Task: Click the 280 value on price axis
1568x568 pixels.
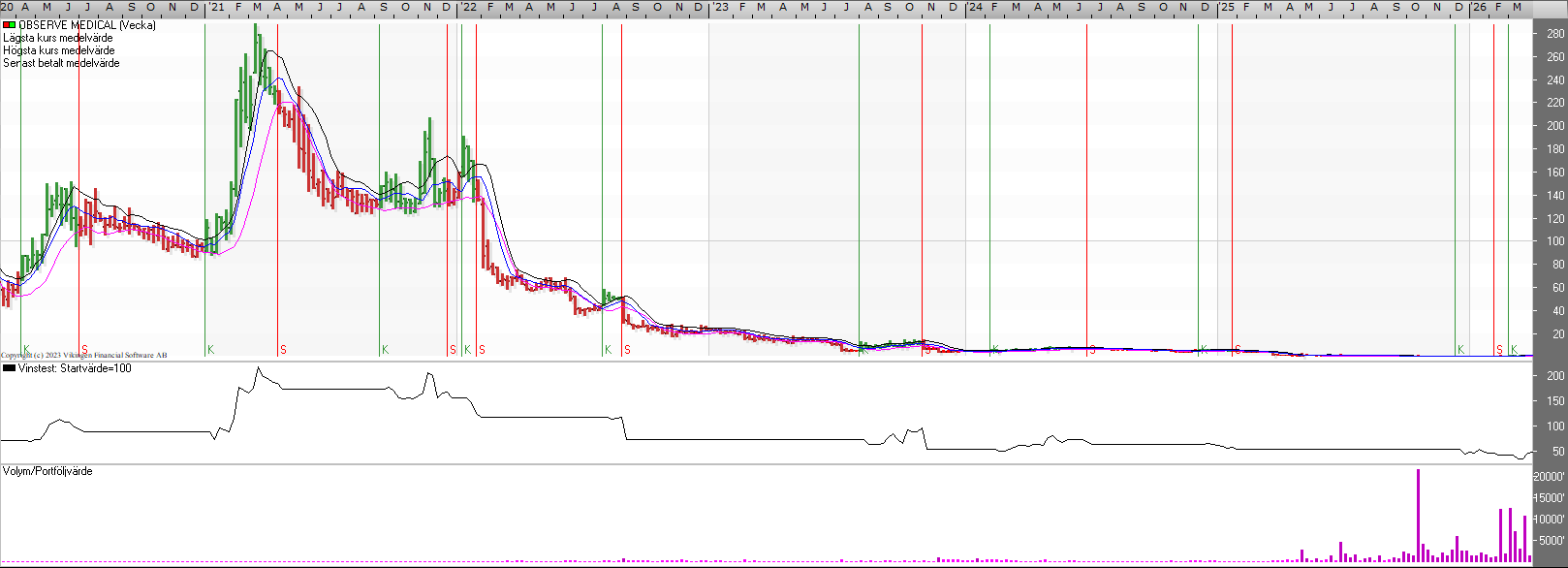Action: pos(1555,34)
